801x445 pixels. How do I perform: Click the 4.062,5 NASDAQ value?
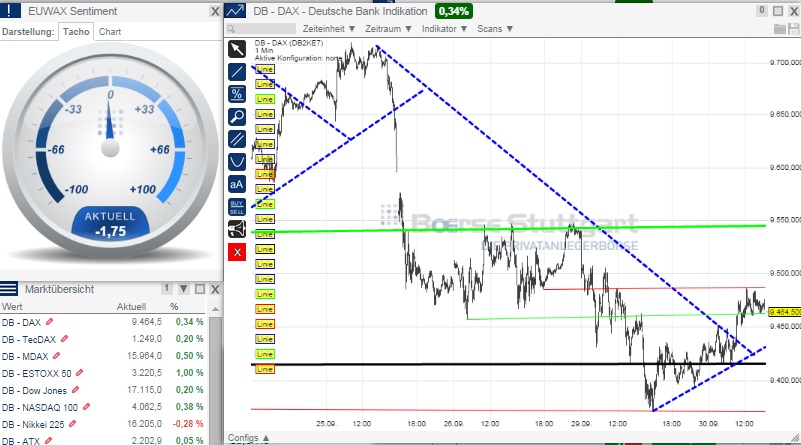pyautogui.click(x=147, y=407)
